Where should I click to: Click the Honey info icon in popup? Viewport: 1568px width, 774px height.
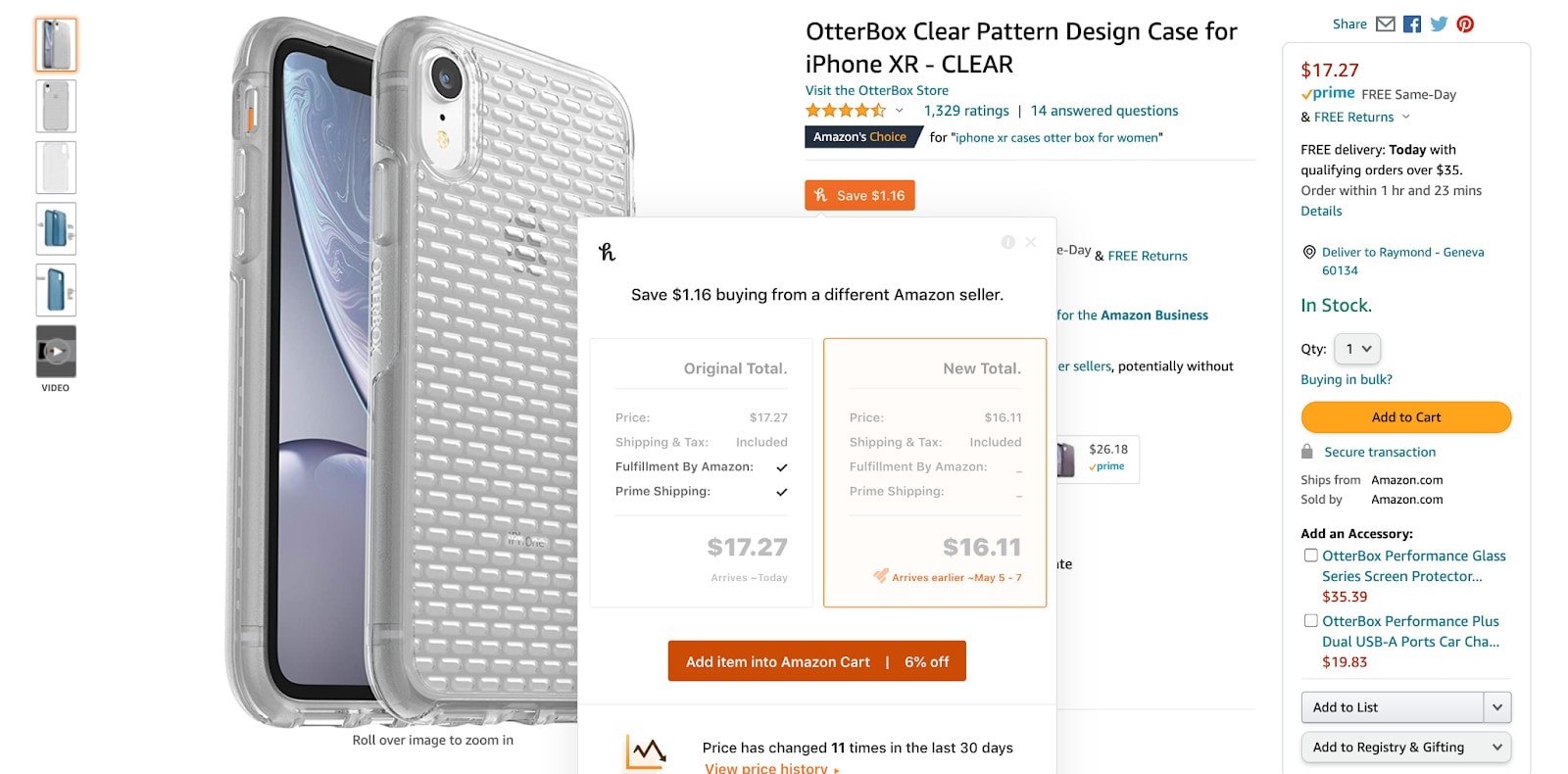[x=1007, y=242]
